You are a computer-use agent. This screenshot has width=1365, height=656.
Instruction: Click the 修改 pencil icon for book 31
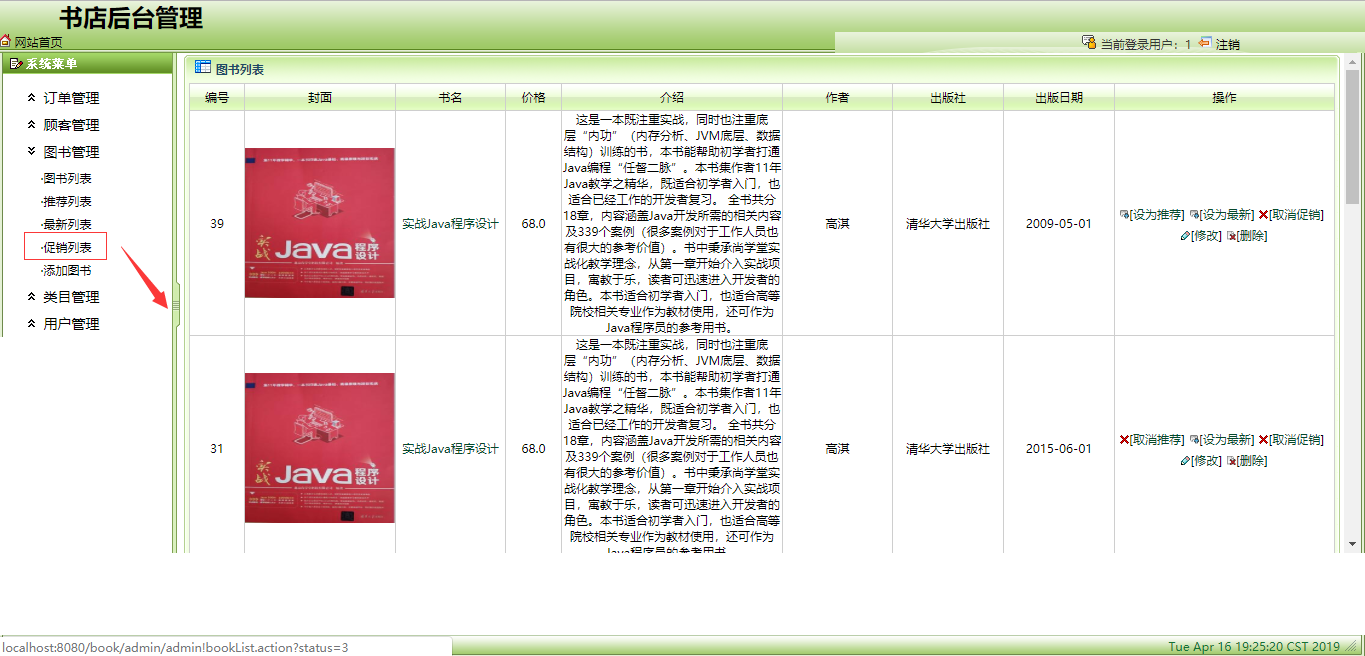coord(1185,461)
